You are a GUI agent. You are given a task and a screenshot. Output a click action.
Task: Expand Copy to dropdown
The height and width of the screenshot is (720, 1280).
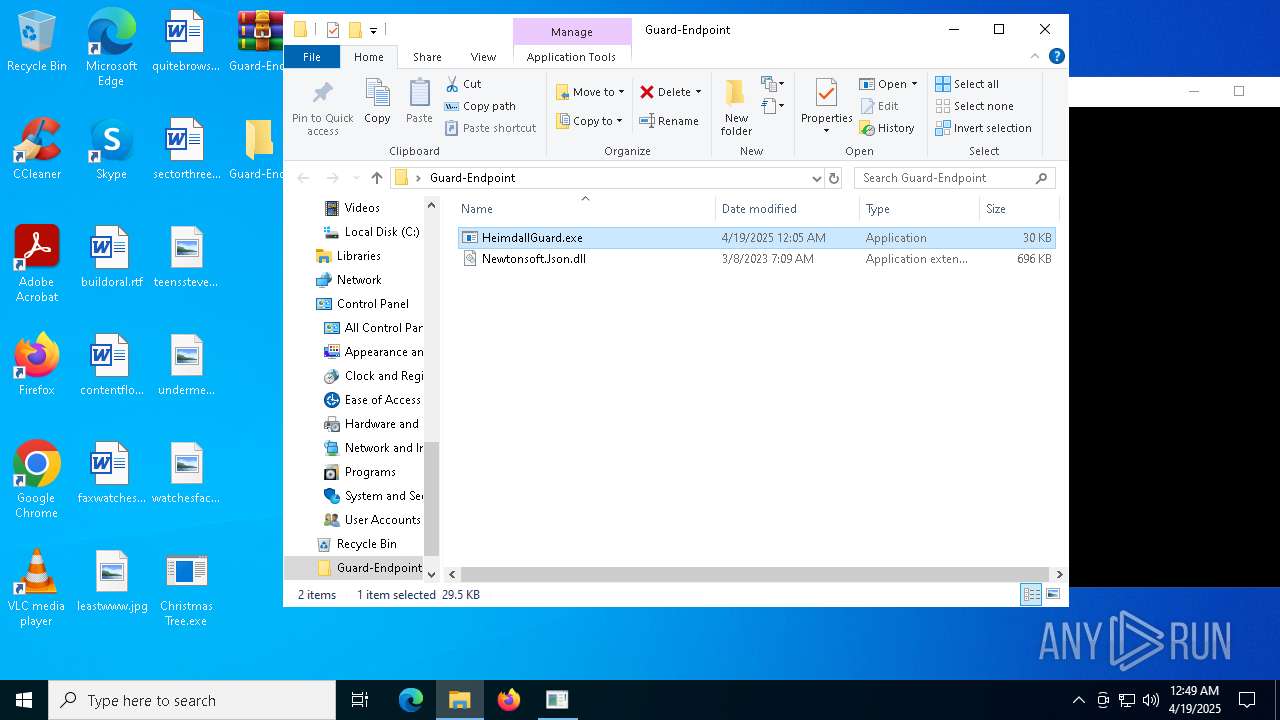[619, 121]
